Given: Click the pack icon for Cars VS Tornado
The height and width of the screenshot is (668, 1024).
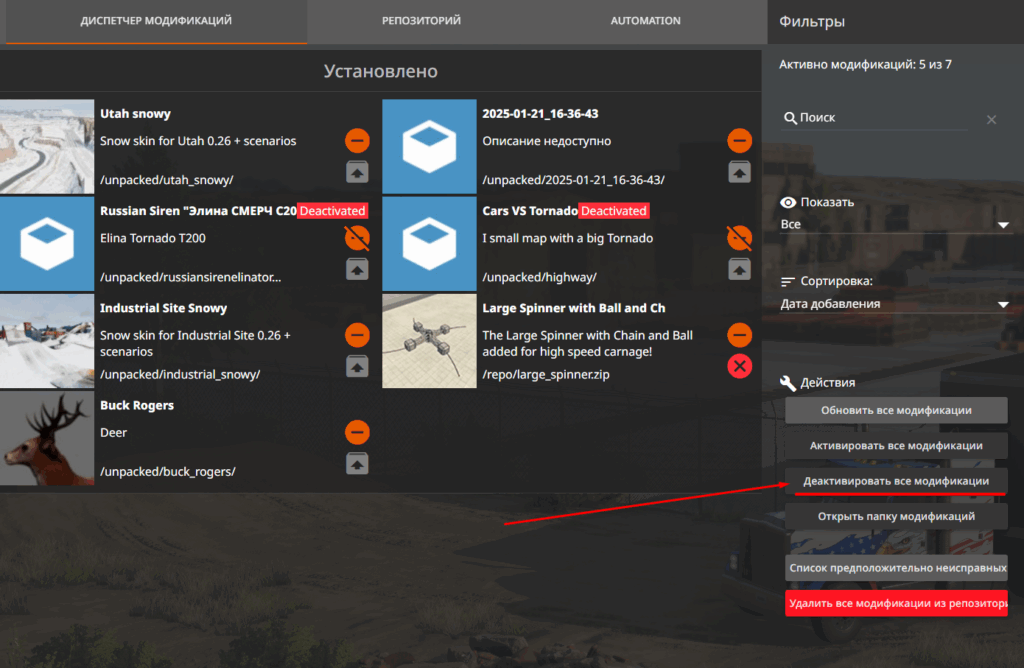Looking at the screenshot, I should pyautogui.click(x=739, y=269).
